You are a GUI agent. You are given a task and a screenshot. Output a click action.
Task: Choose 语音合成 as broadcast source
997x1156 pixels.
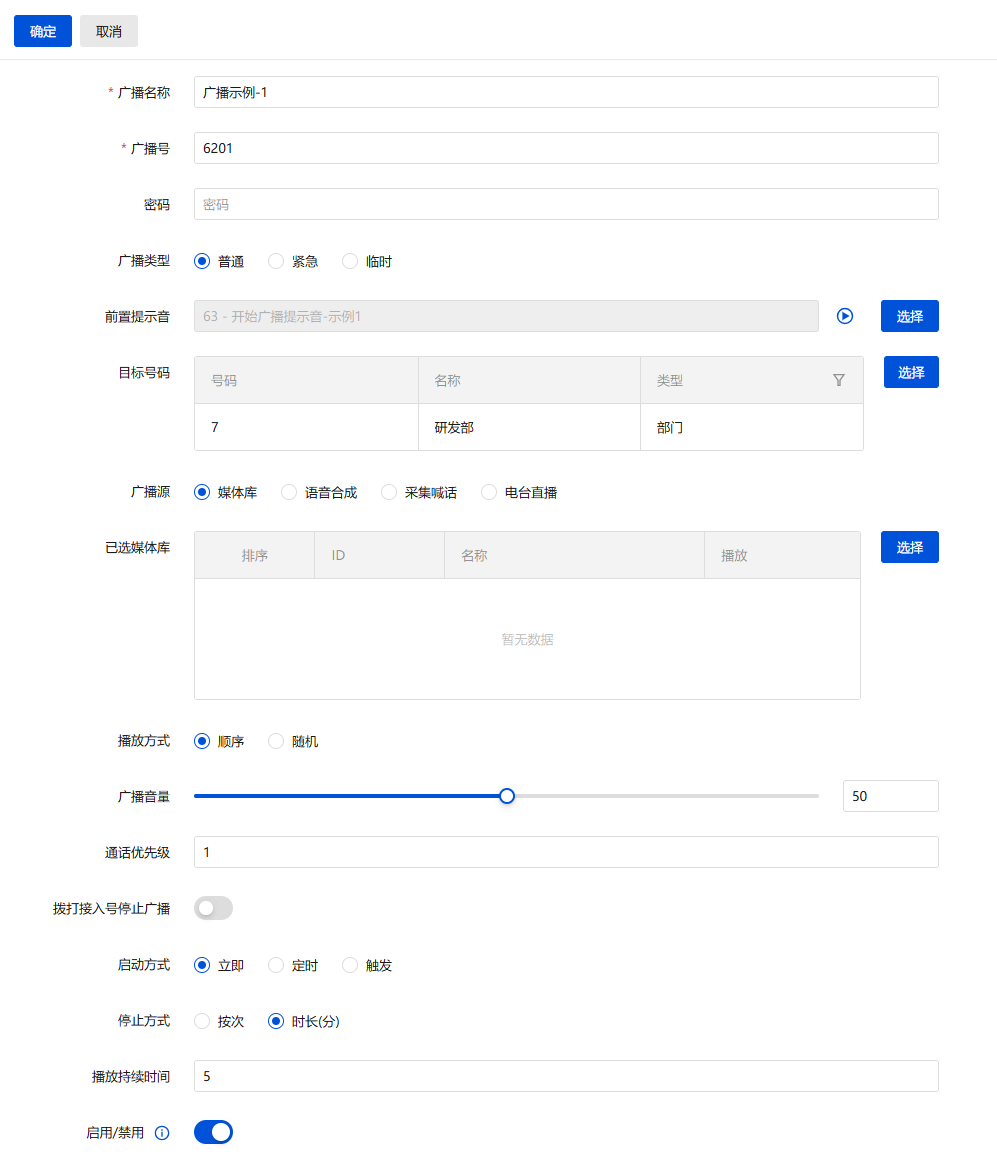[x=289, y=492]
